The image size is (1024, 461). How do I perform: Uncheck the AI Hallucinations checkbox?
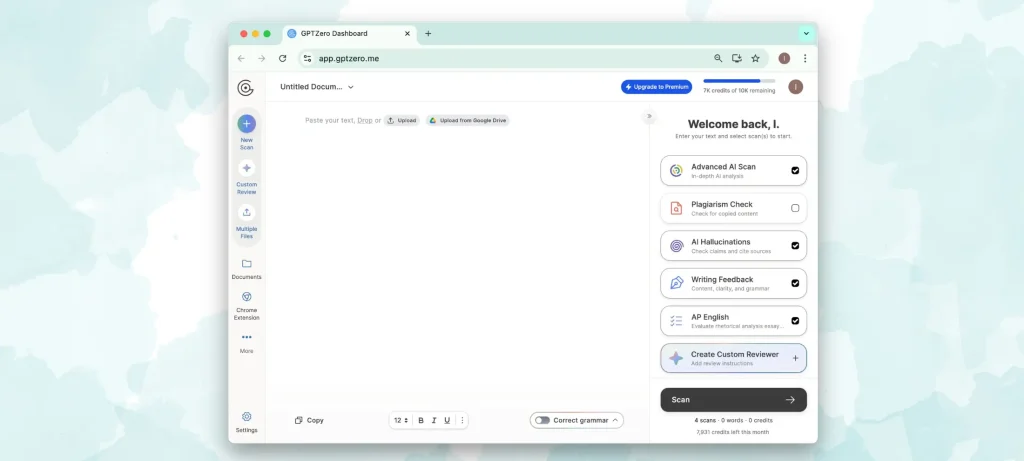[x=795, y=246]
